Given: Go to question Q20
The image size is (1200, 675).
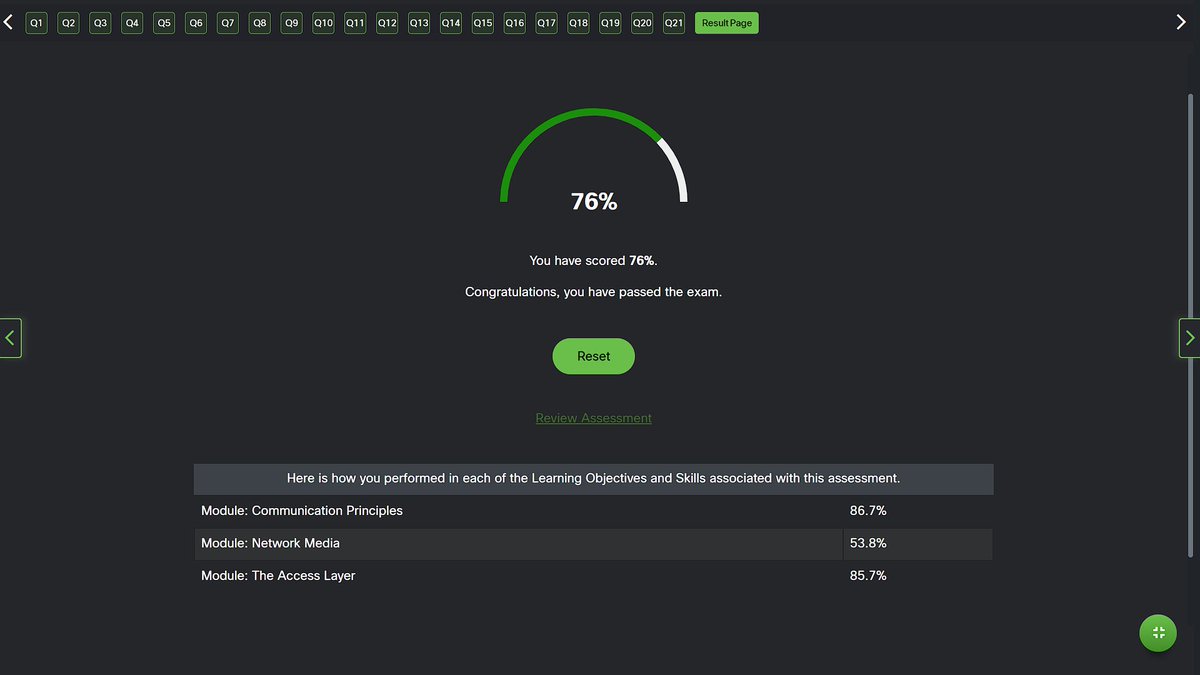Looking at the screenshot, I should pos(642,22).
